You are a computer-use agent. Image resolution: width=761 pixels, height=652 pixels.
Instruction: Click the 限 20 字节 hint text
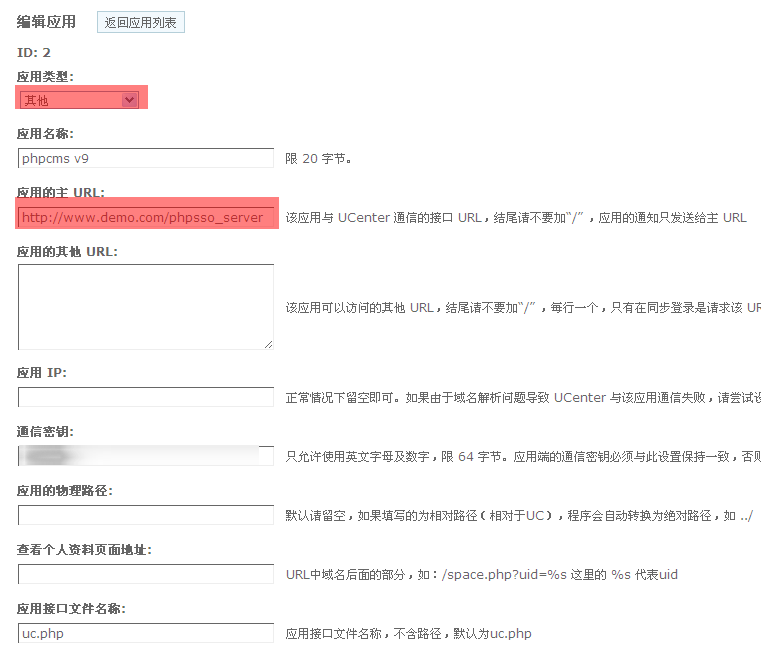318,158
